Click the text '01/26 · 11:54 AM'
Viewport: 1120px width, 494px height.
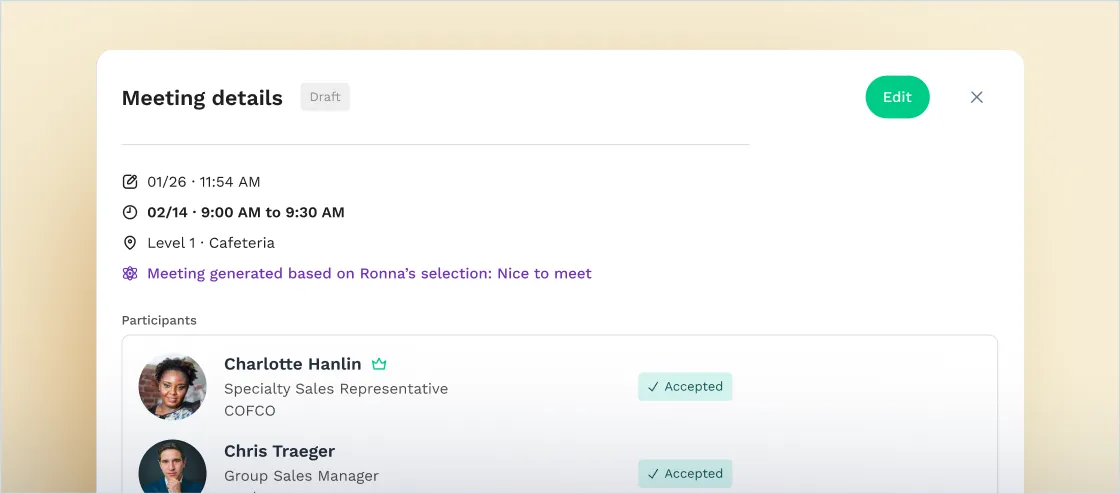point(204,182)
